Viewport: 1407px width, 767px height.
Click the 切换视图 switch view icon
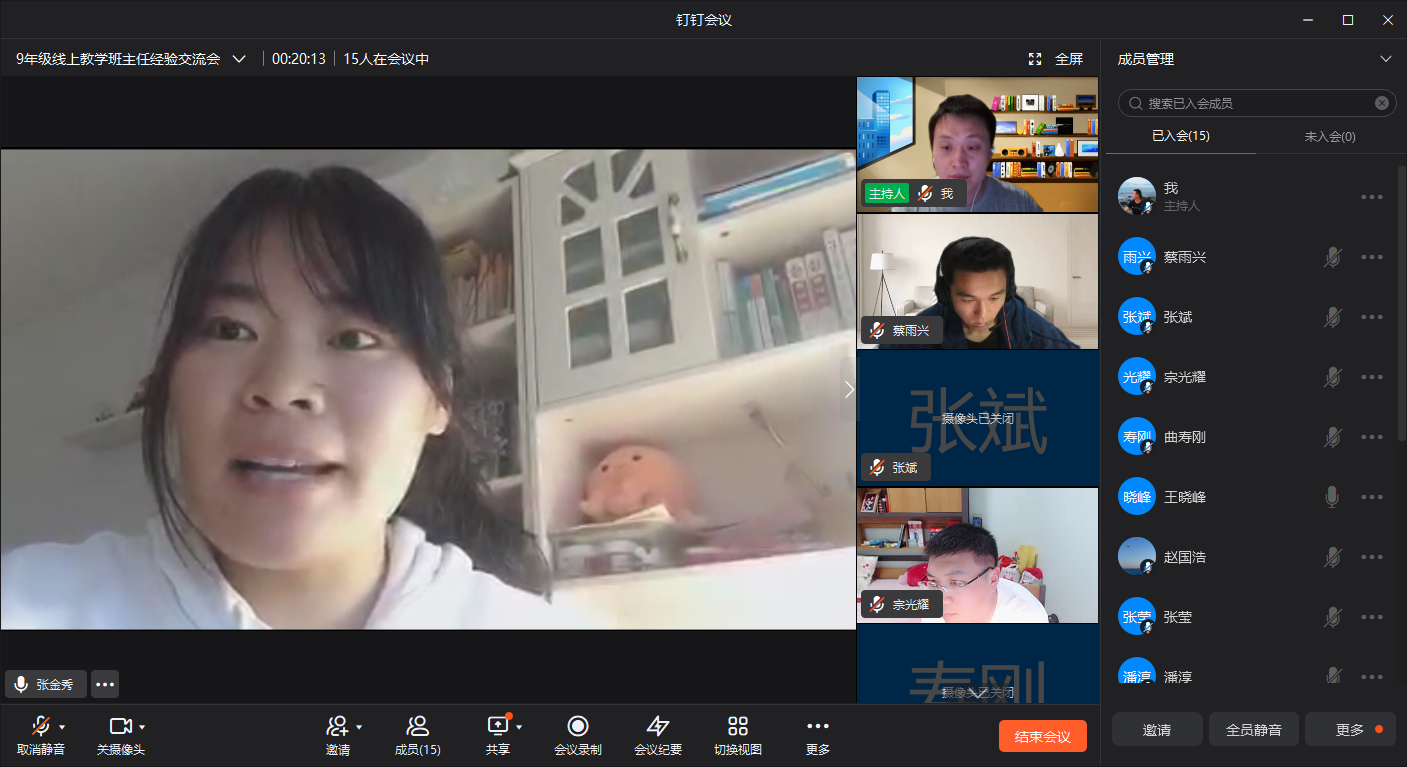coord(737,727)
